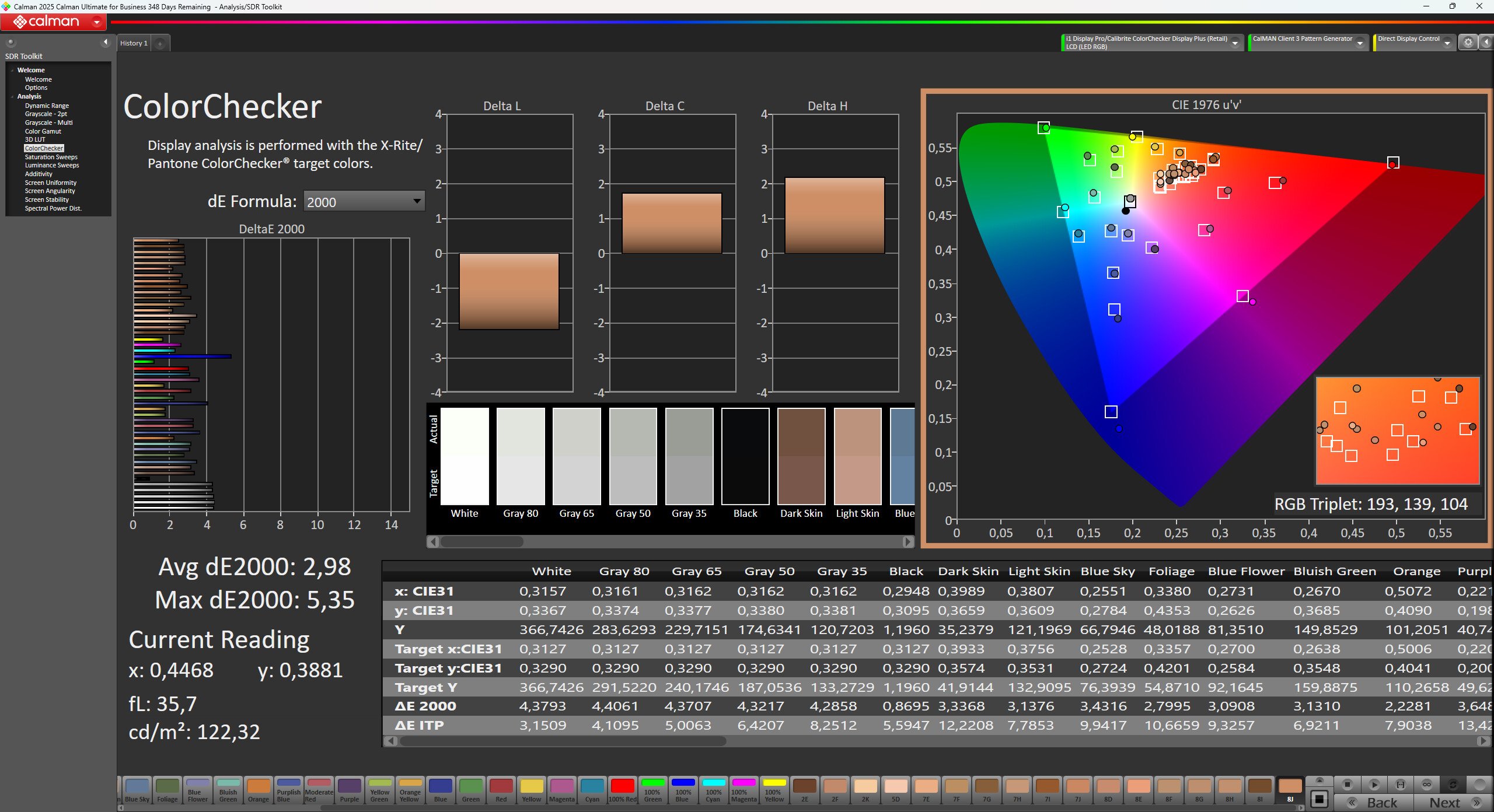Image resolution: width=1494 pixels, height=812 pixels.
Task: Expand the i1 Display Pro meter dropdown
Action: pyautogui.click(x=1235, y=43)
